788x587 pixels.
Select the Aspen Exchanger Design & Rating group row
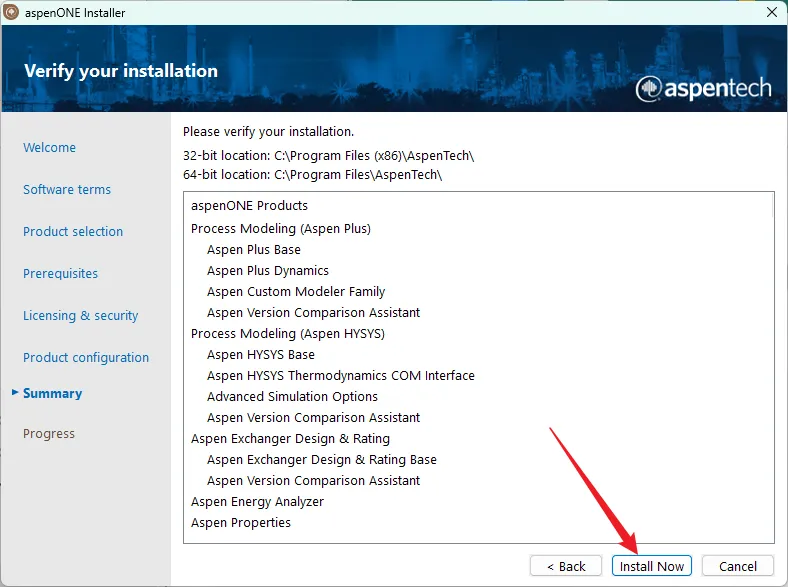point(290,439)
